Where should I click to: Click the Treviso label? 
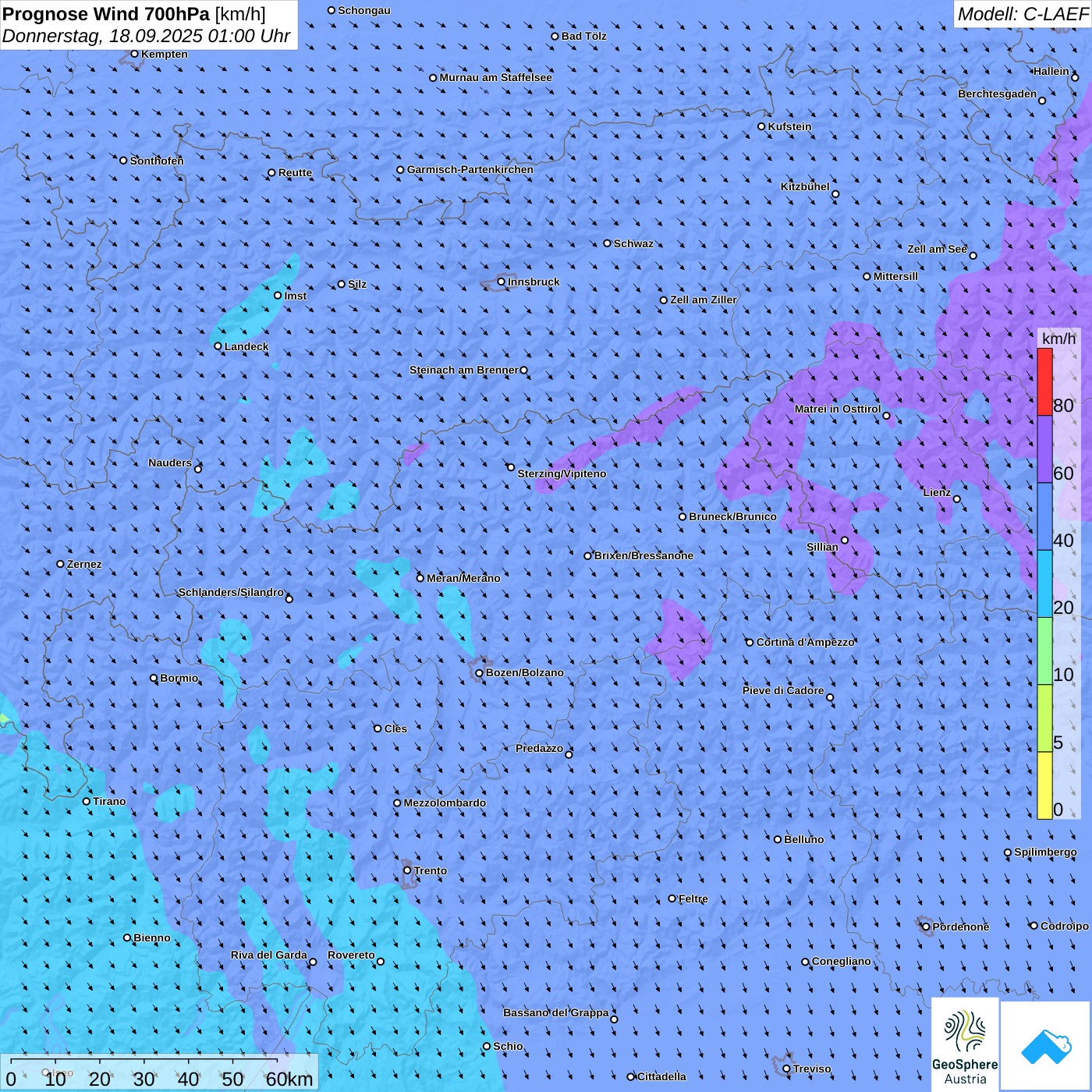point(812,1069)
